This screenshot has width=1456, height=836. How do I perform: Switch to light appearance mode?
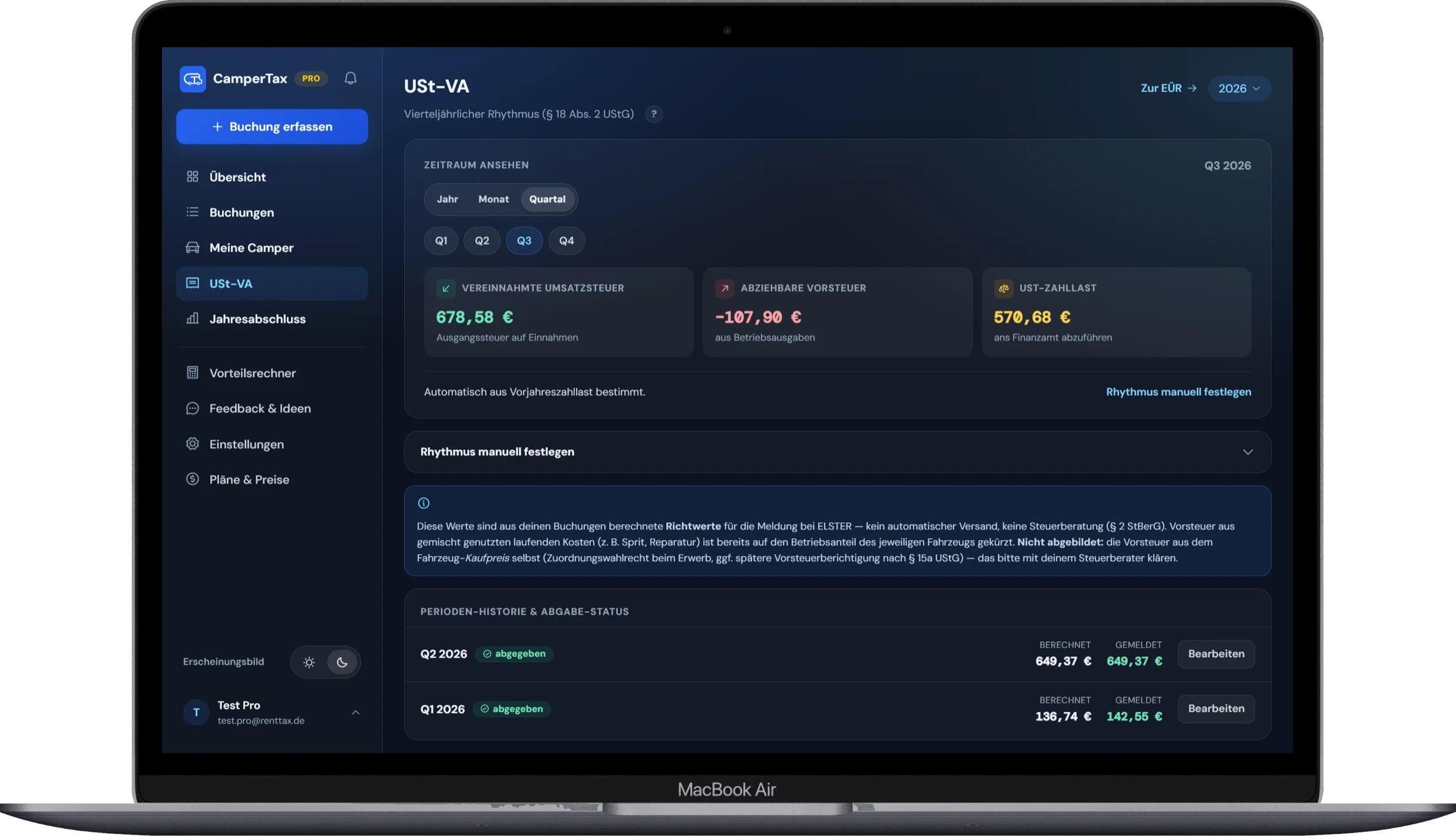coord(309,662)
